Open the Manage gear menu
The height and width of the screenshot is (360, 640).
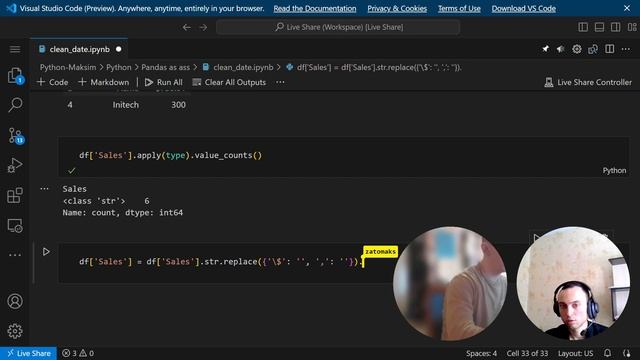click(x=15, y=331)
